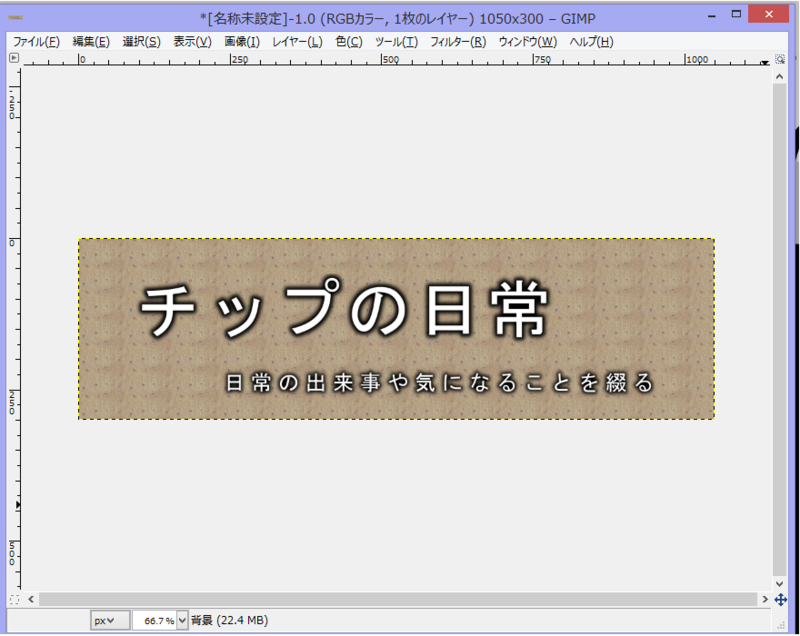Image resolution: width=800 pixels, height=636 pixels.
Task: Click the zoom-image-when-window-resizes icon above the scrollbar
Action: coord(779,58)
